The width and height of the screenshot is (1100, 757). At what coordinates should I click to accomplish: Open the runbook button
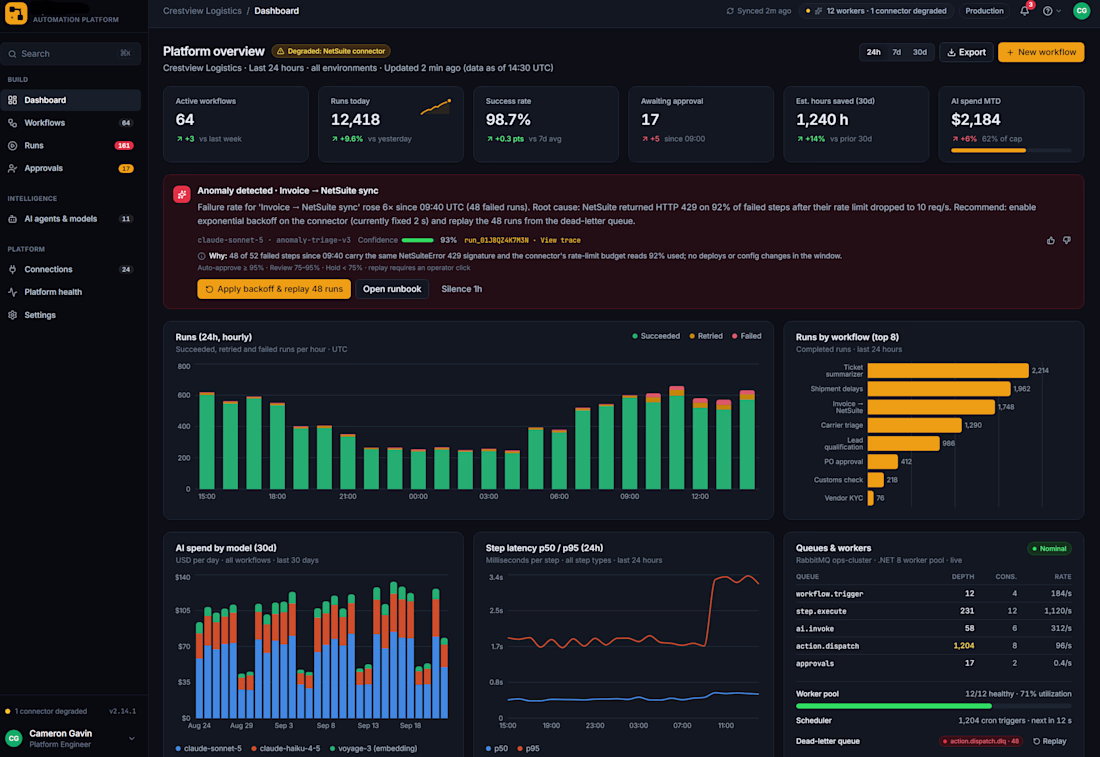pos(392,289)
